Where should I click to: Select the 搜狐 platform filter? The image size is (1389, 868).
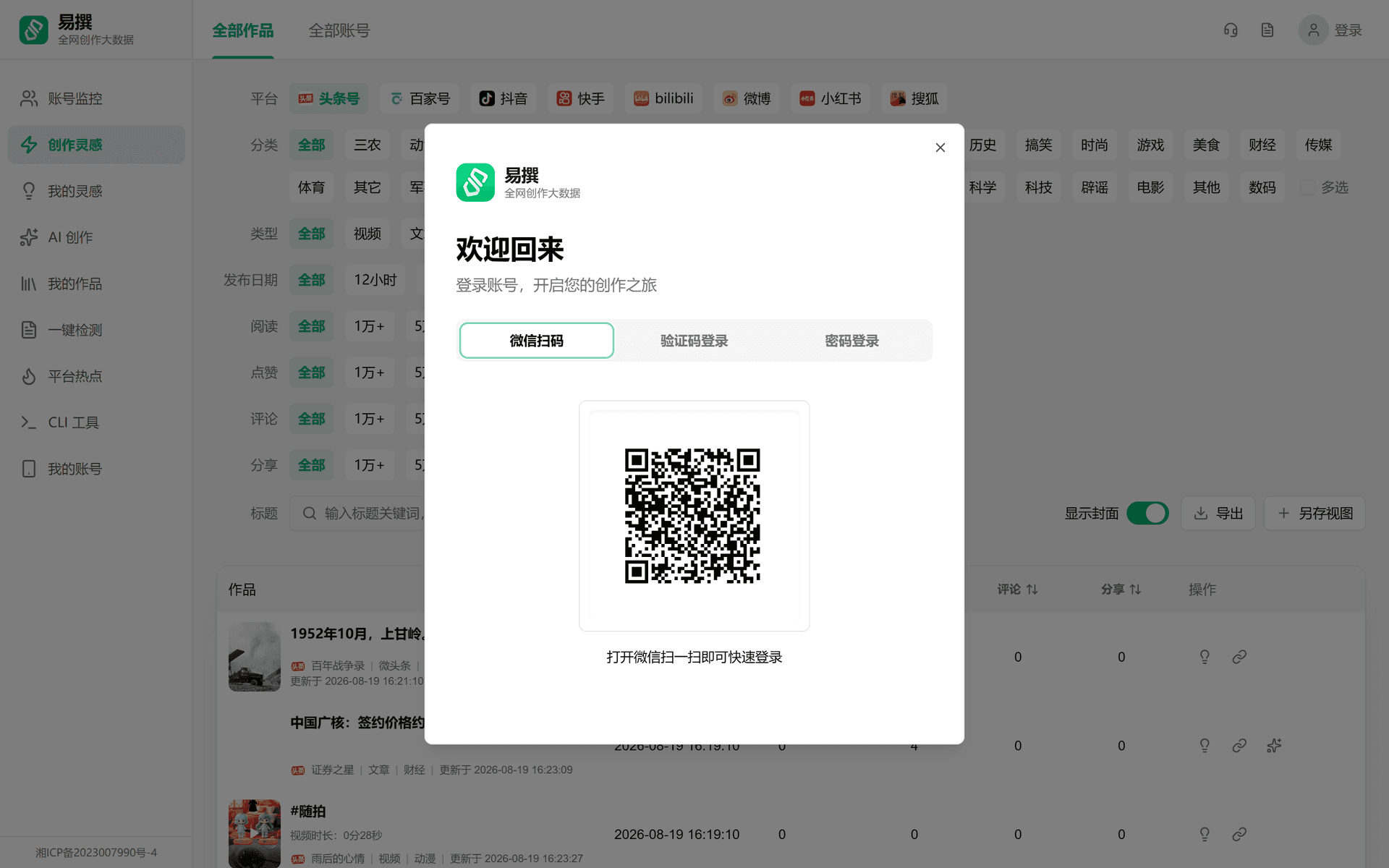(914, 98)
